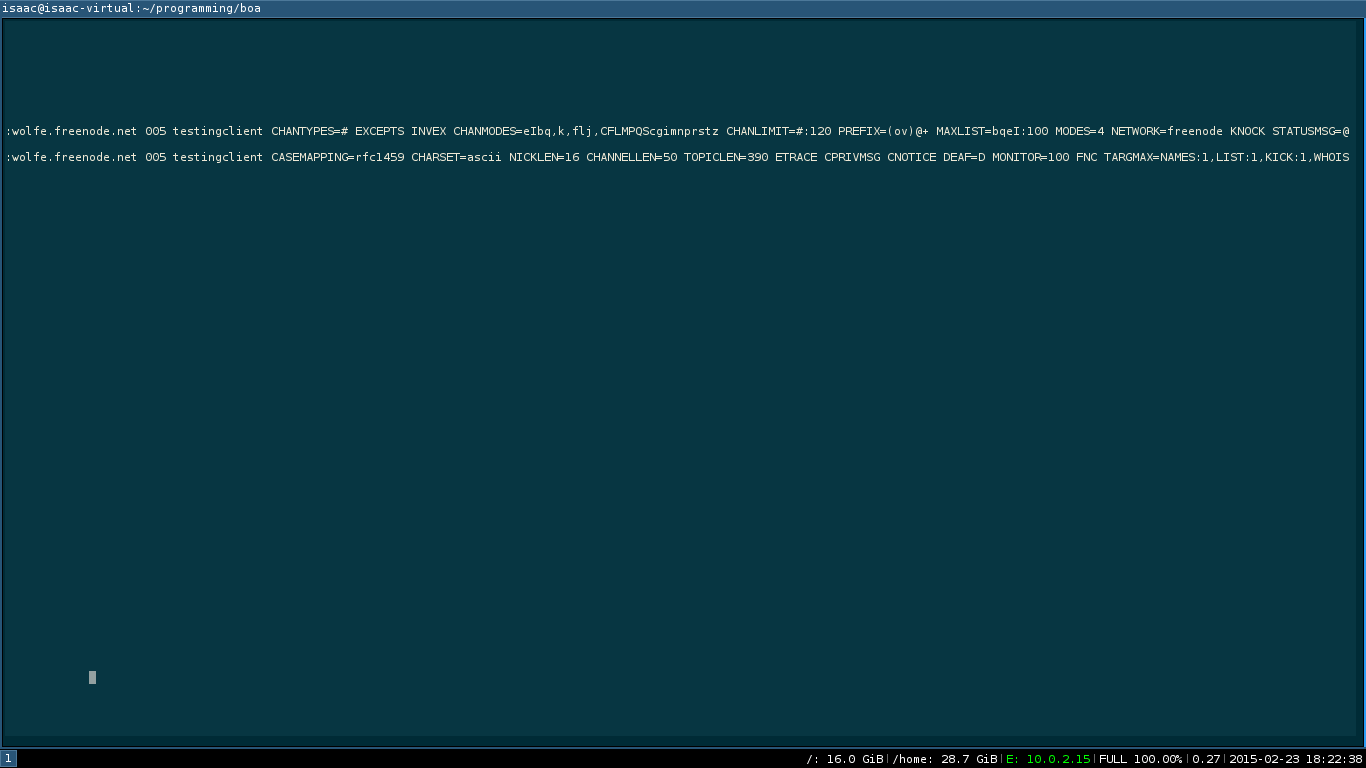Click the EXCEPTS token
1366x768 pixels.
point(379,131)
